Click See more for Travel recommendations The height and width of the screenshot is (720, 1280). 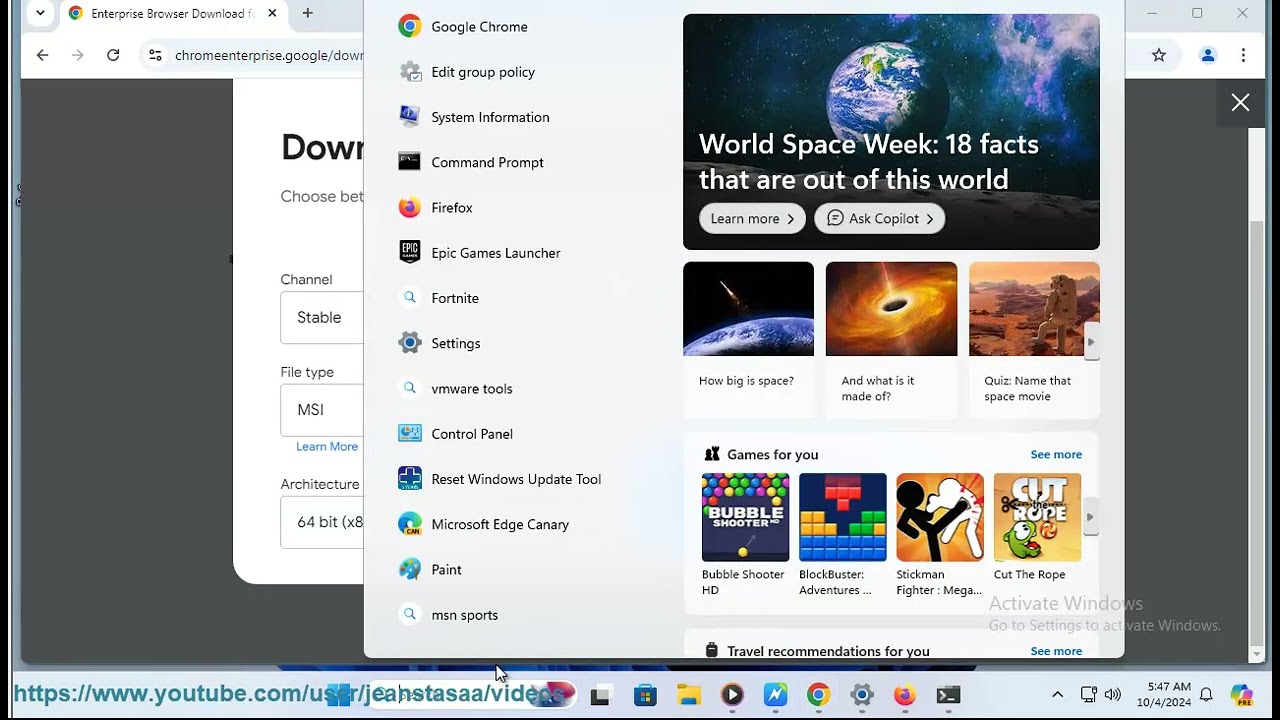pos(1056,651)
